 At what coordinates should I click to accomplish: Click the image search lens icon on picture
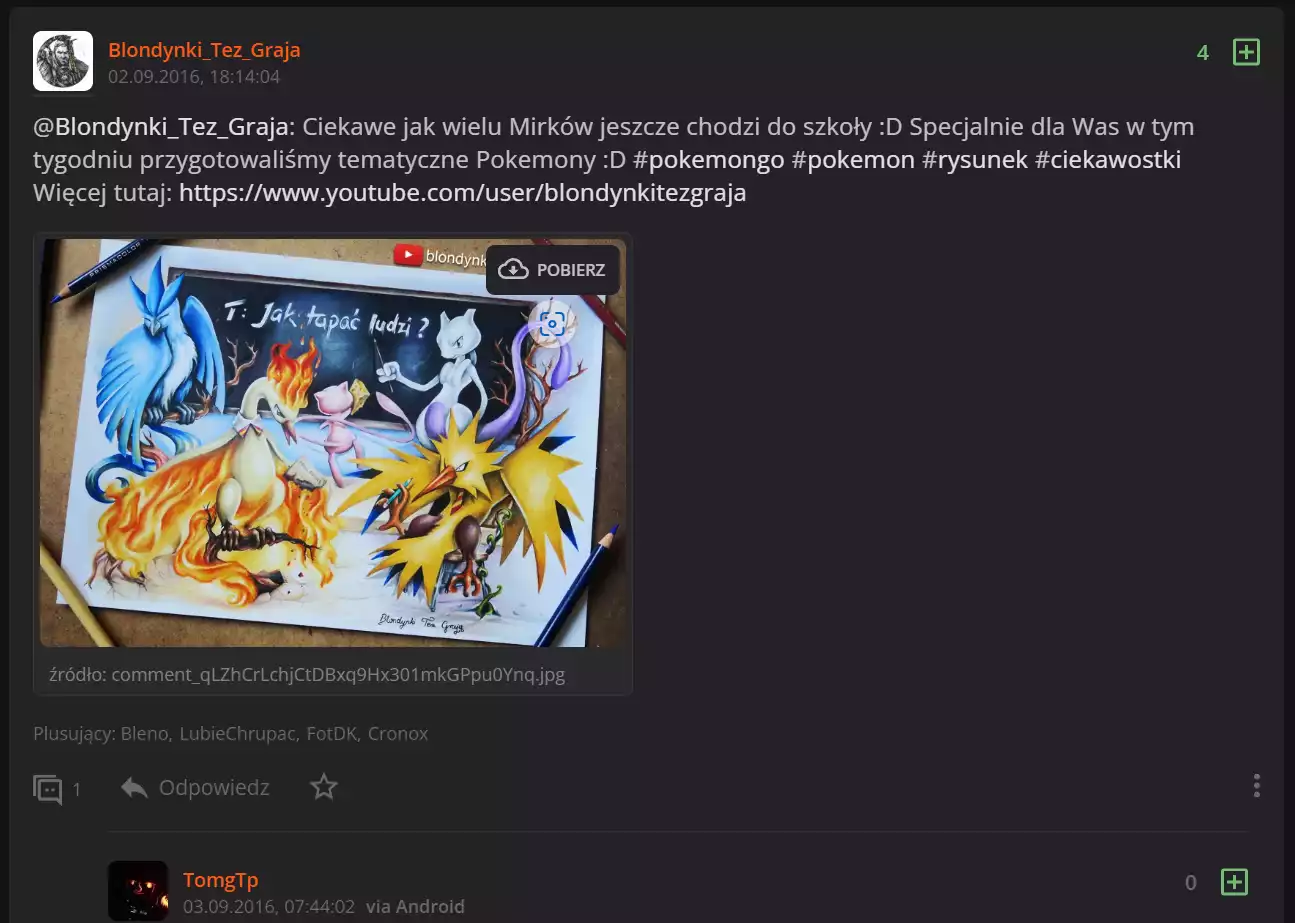pyautogui.click(x=552, y=323)
